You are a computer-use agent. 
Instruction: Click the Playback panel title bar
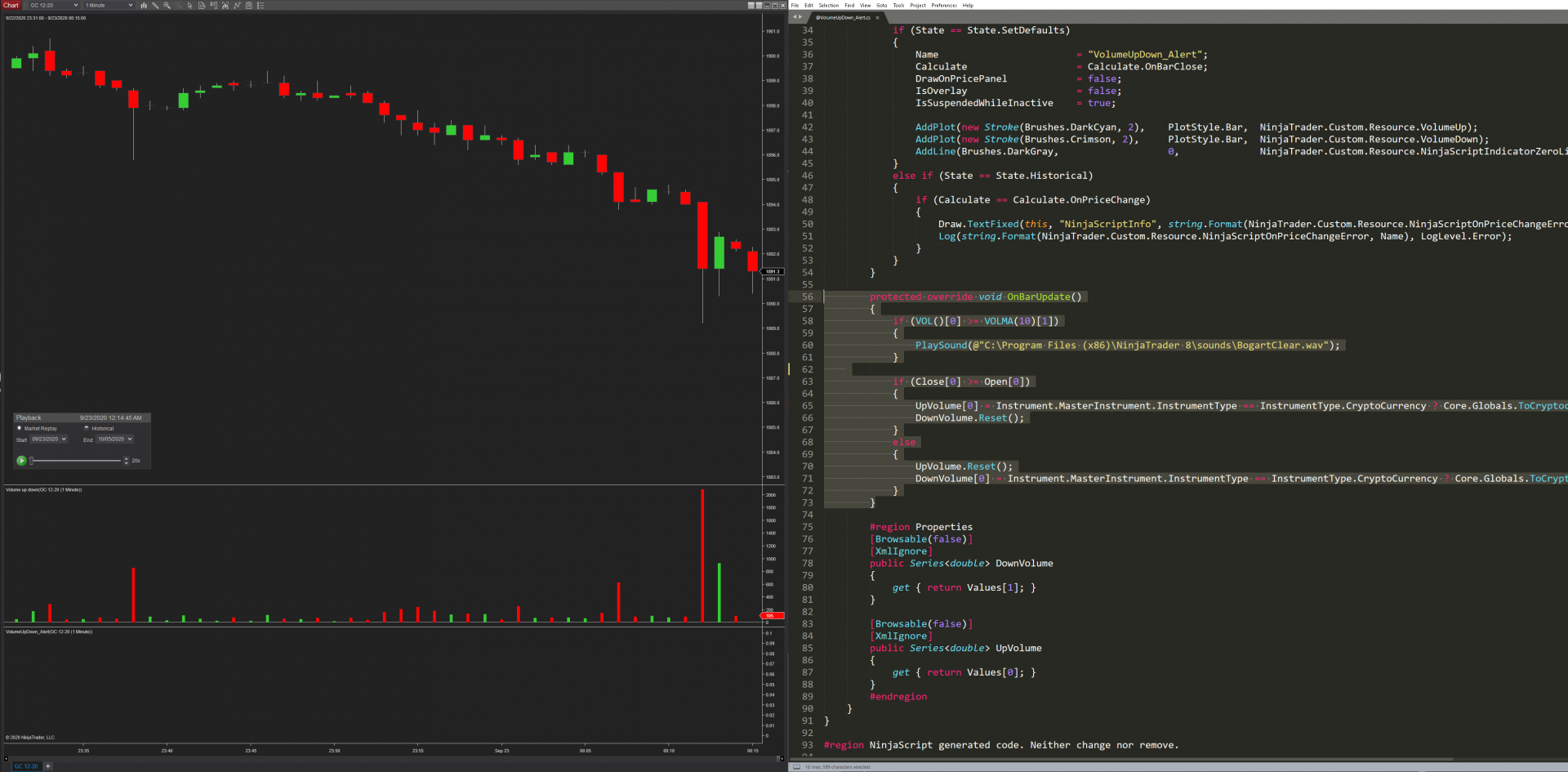pyautogui.click(x=82, y=417)
